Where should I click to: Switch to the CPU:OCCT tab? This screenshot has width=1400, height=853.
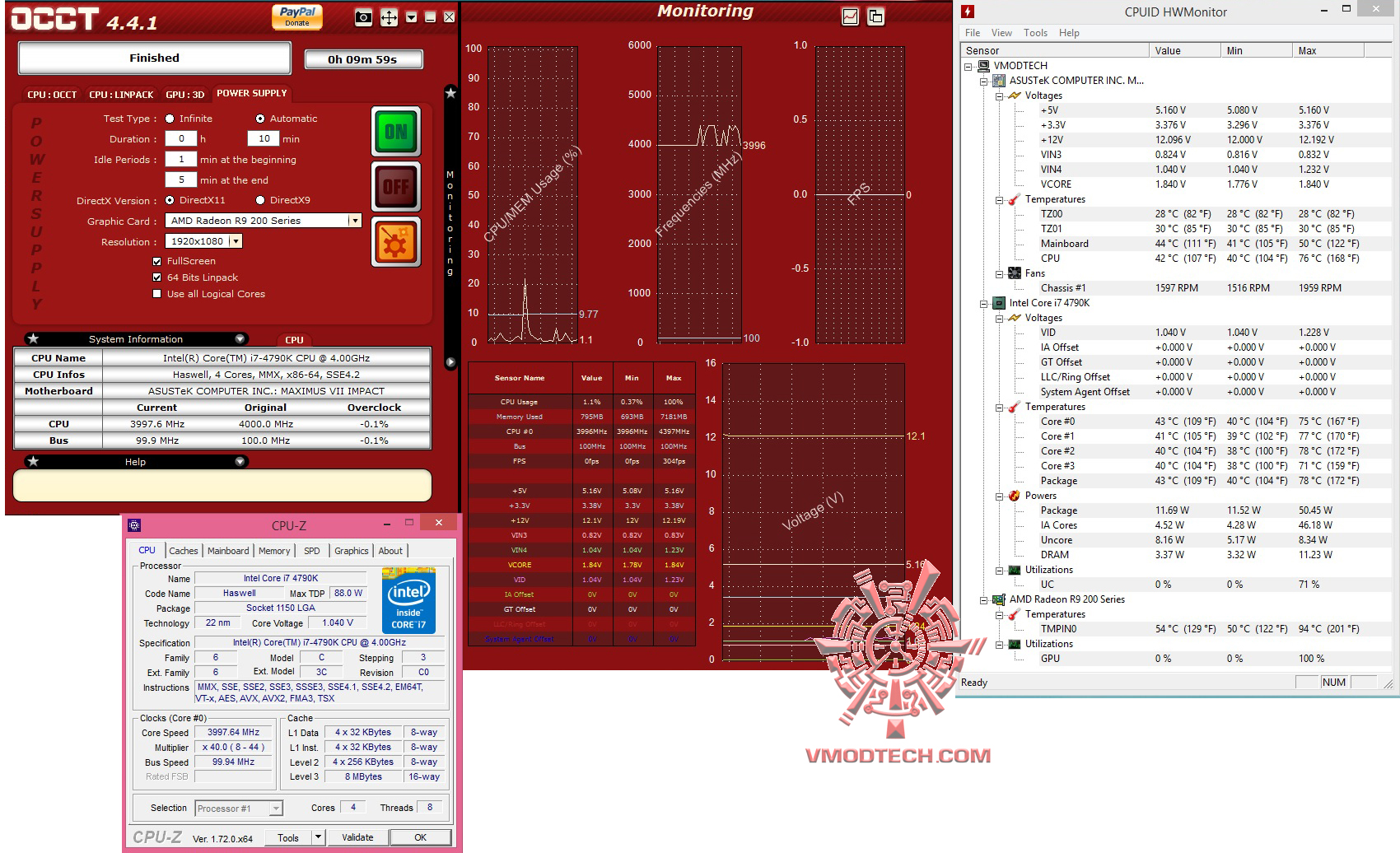(52, 95)
